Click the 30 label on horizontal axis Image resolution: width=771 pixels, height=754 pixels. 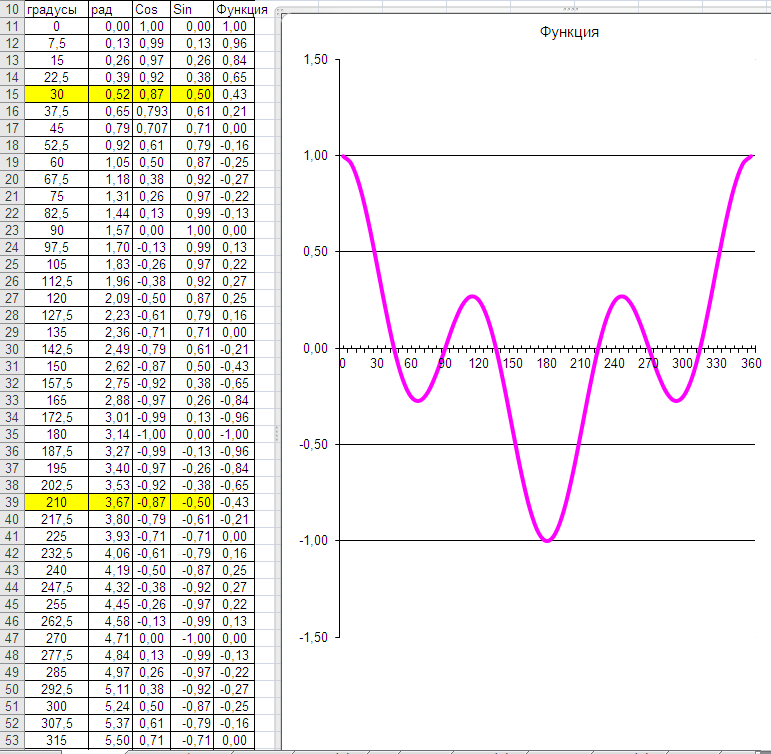(377, 363)
